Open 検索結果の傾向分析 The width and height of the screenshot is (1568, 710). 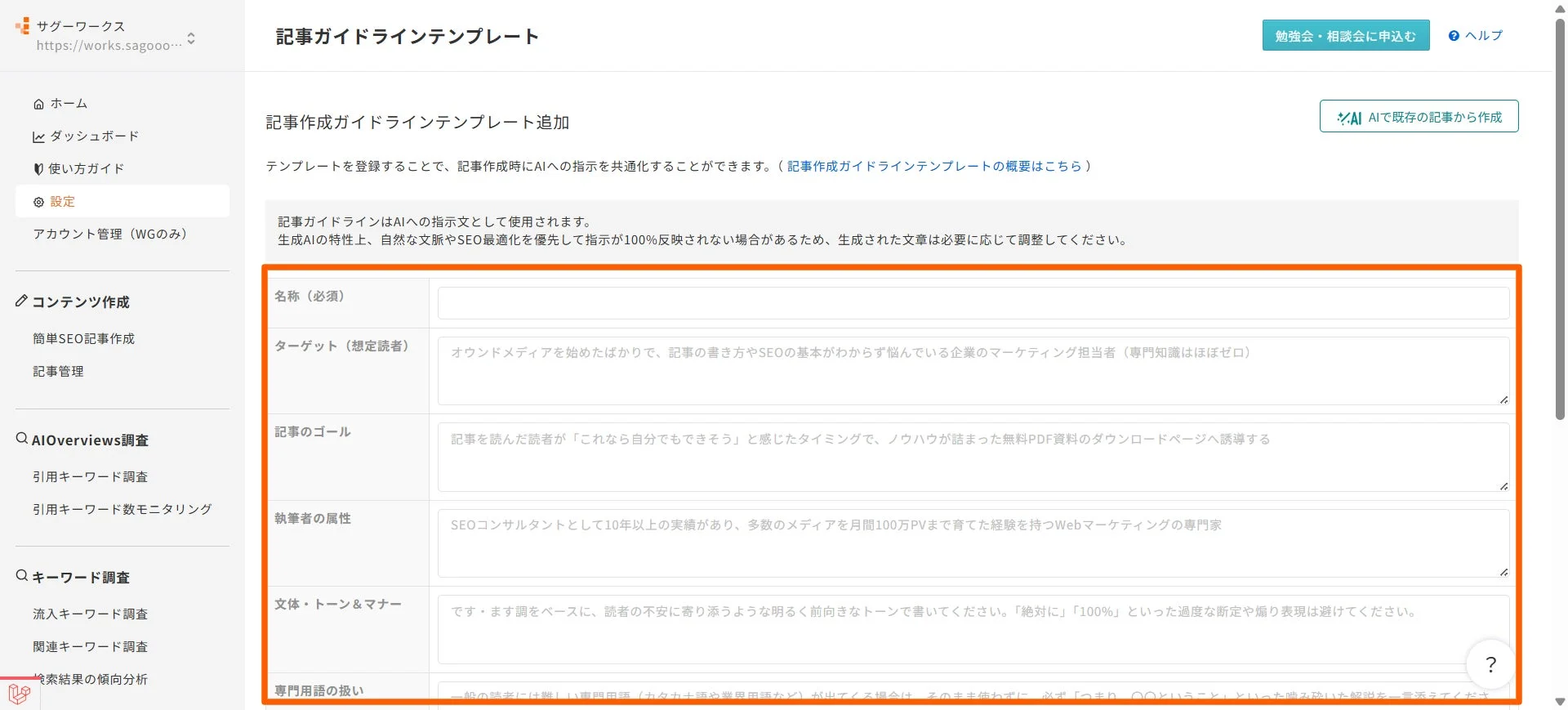point(90,679)
